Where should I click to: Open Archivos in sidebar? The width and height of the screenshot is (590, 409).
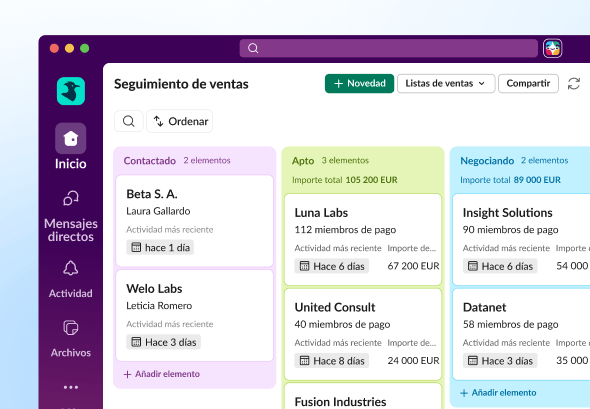point(71,339)
